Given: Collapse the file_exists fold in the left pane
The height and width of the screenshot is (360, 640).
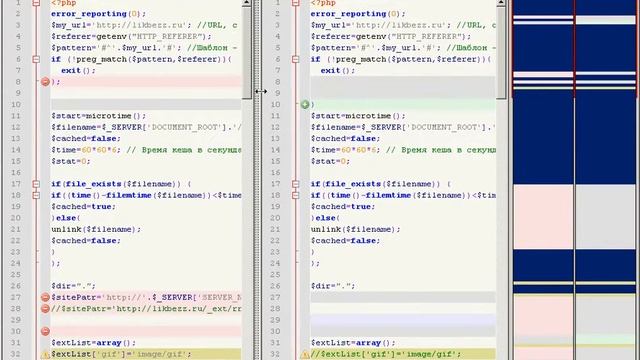Looking at the screenshot, I should click(36, 184).
